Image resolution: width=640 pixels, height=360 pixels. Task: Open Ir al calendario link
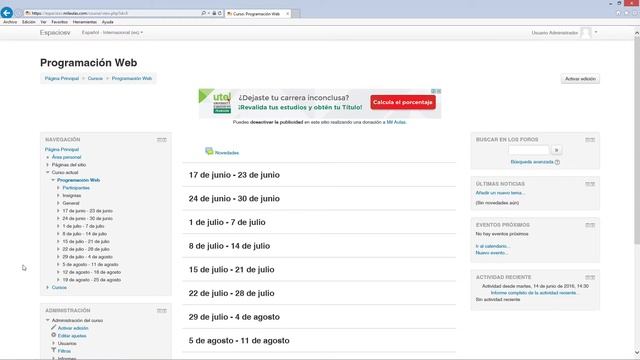tap(493, 246)
